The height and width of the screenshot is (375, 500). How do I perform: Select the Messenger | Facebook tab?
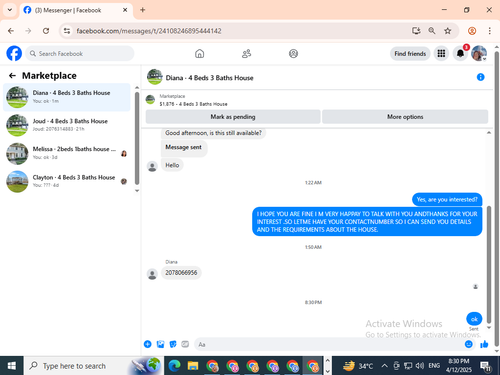tap(76, 10)
